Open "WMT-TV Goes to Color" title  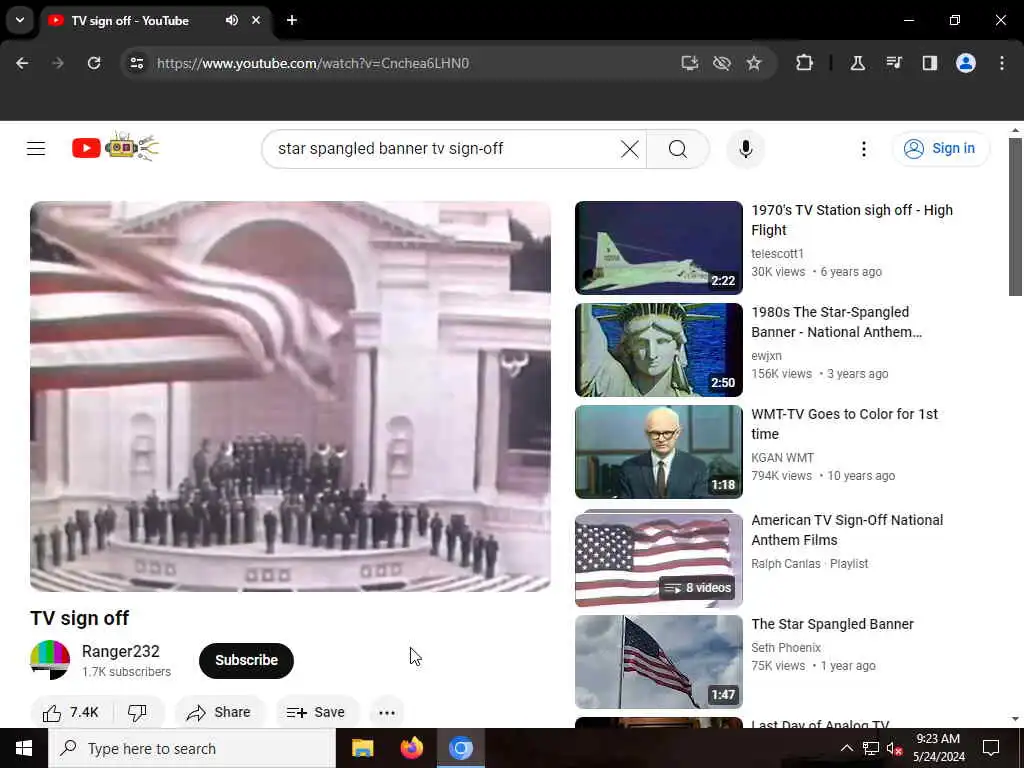point(844,424)
